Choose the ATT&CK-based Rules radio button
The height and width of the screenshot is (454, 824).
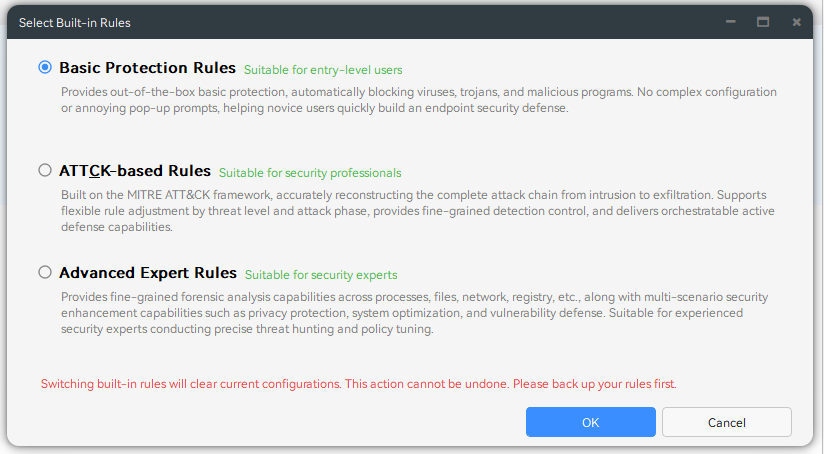45,170
